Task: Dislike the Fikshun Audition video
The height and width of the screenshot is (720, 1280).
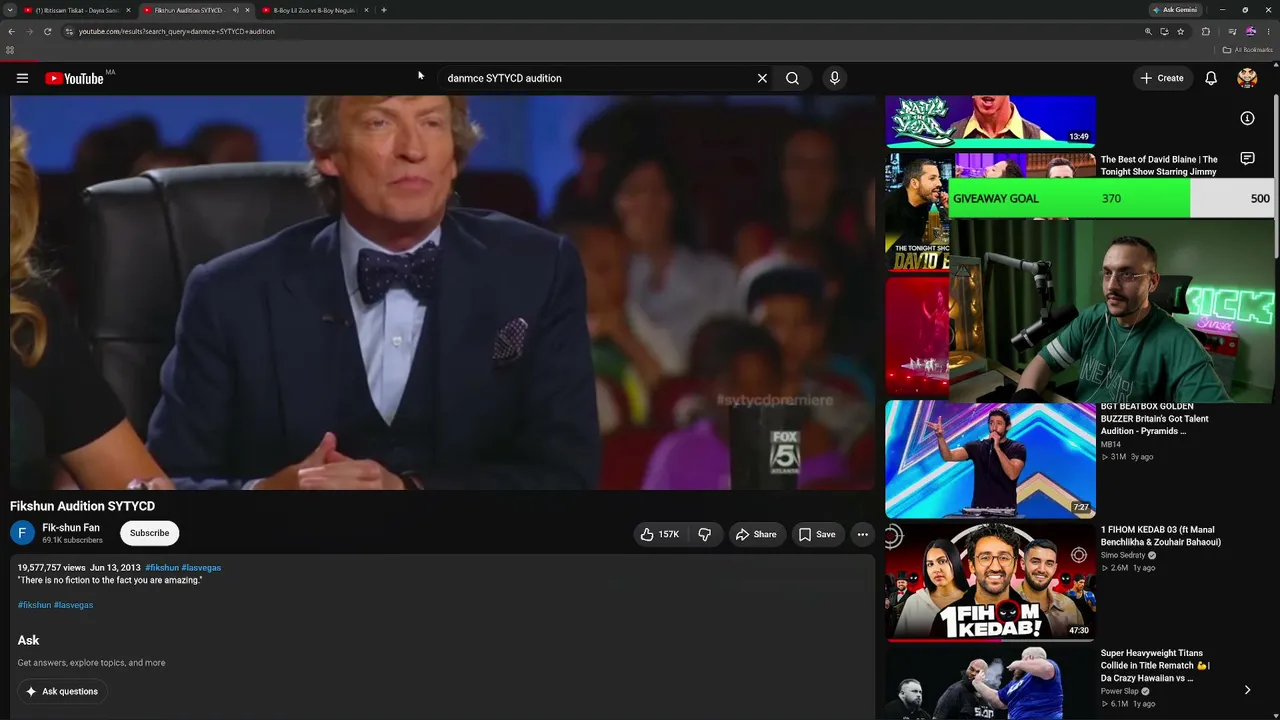Action: (705, 535)
